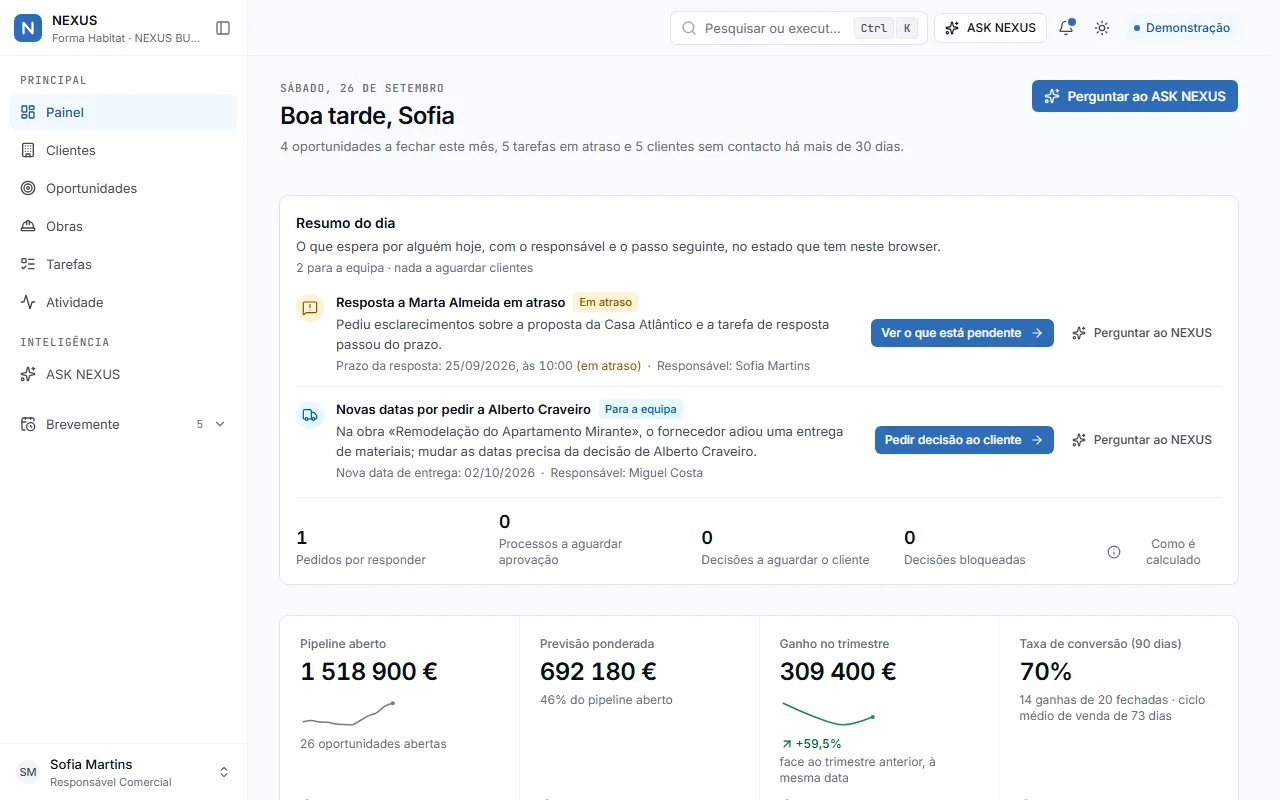Click the info icon beside Como é calculado
The image size is (1280, 800).
(x=1114, y=552)
